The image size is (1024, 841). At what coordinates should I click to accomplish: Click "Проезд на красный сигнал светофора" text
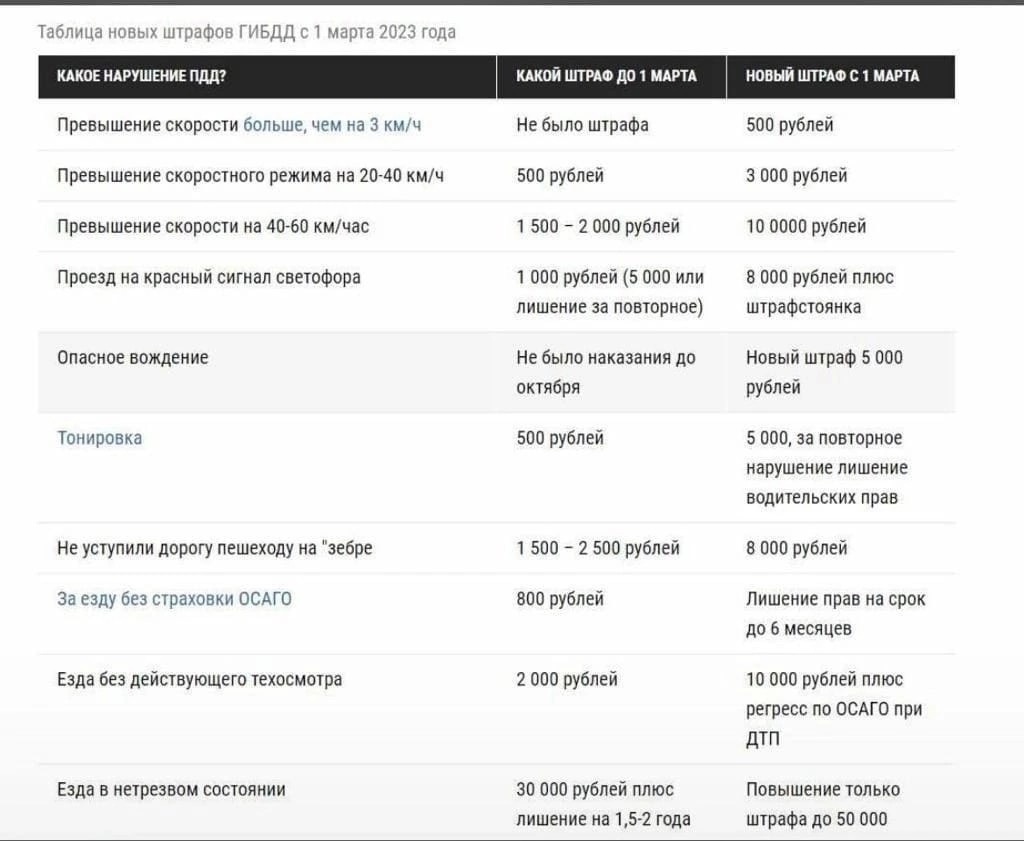tap(208, 277)
